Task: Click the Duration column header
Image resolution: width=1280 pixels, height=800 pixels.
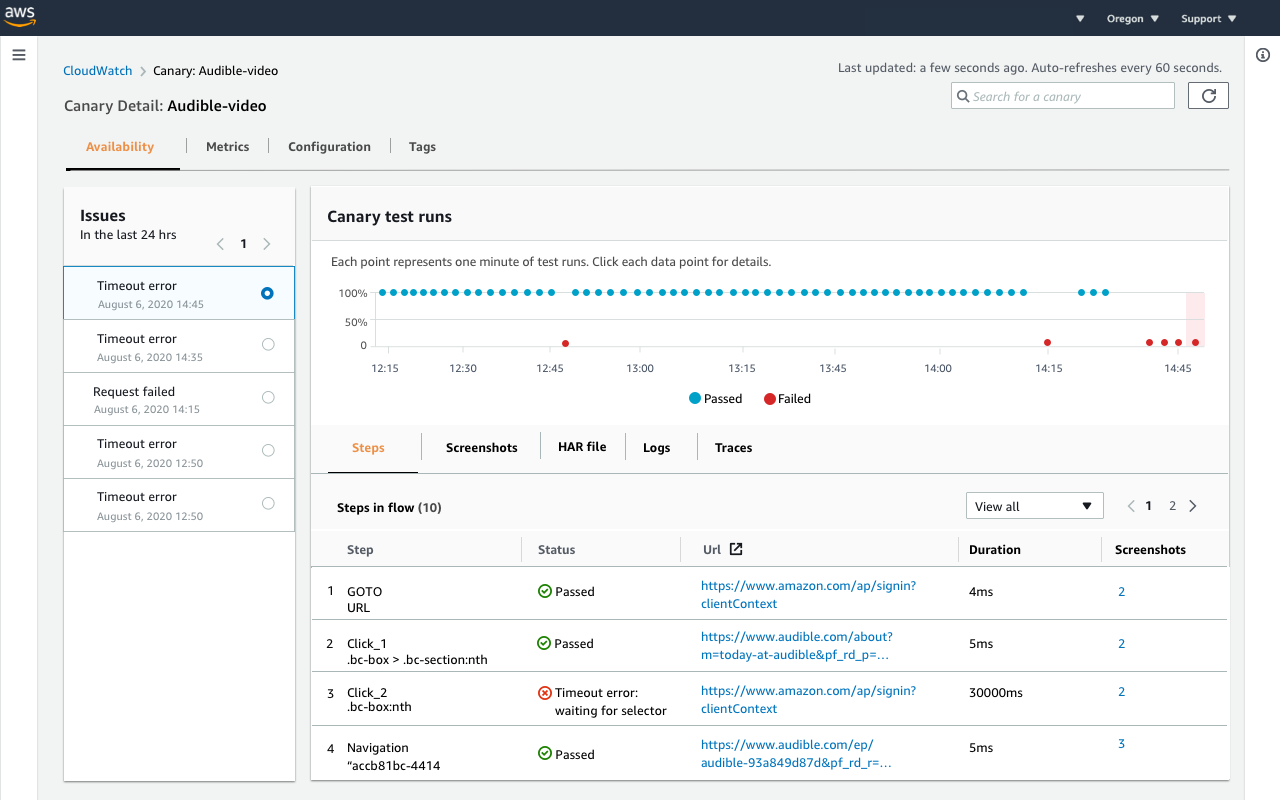Action: (x=995, y=549)
